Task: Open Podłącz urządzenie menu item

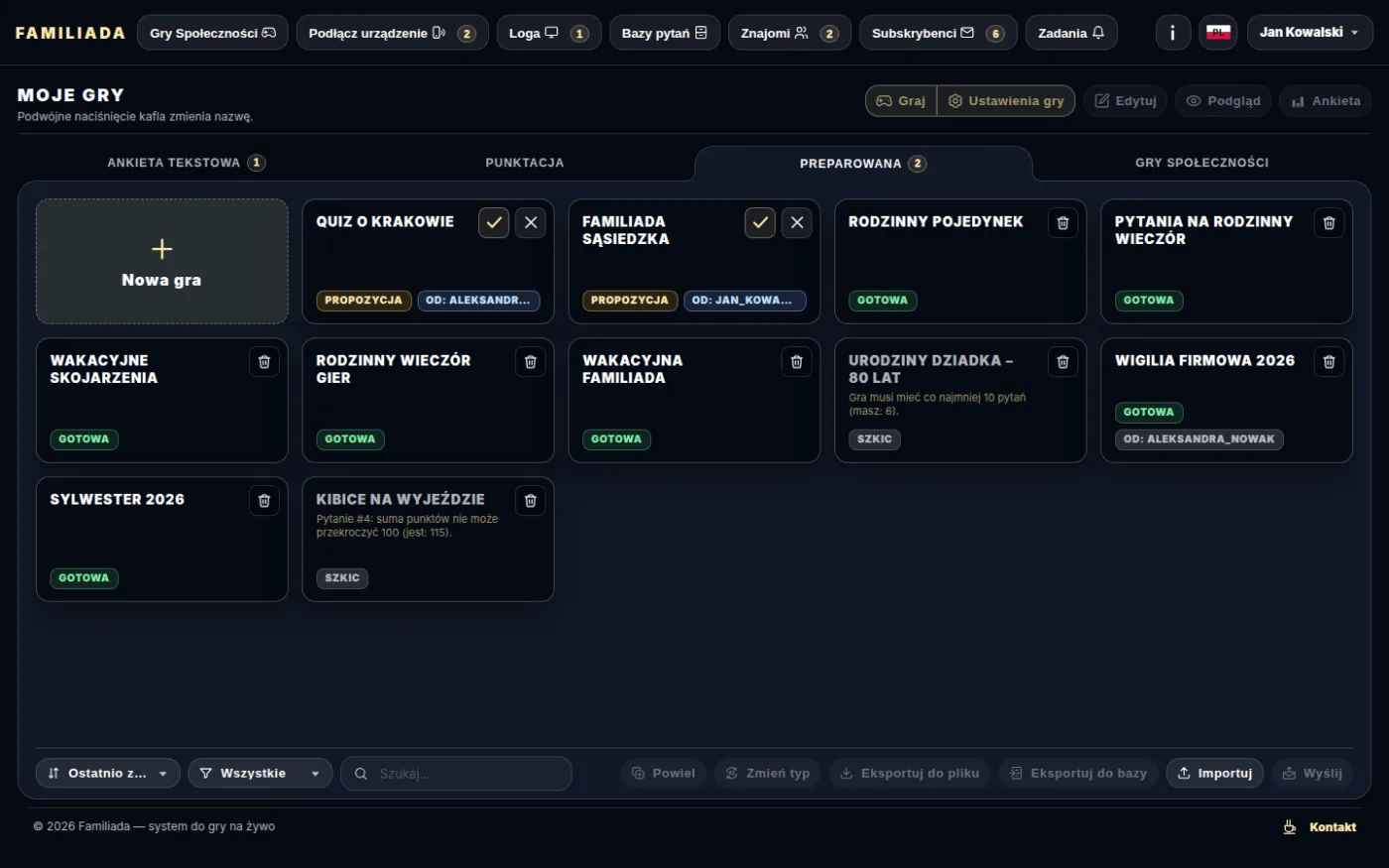Action: tap(392, 33)
